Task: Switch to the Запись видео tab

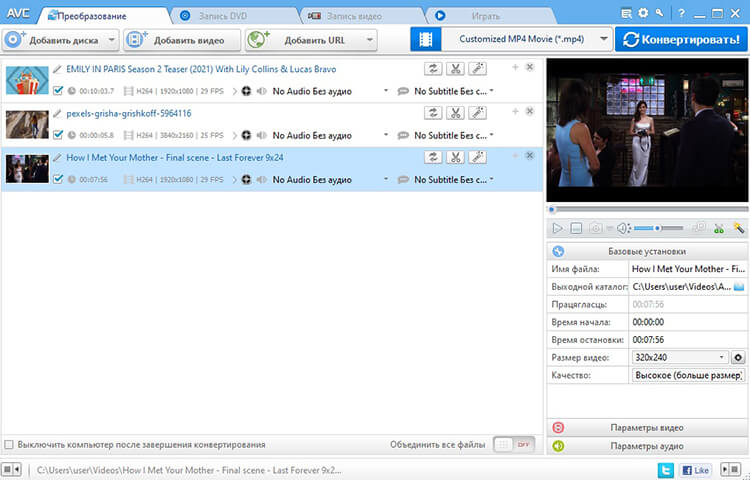Action: [354, 16]
